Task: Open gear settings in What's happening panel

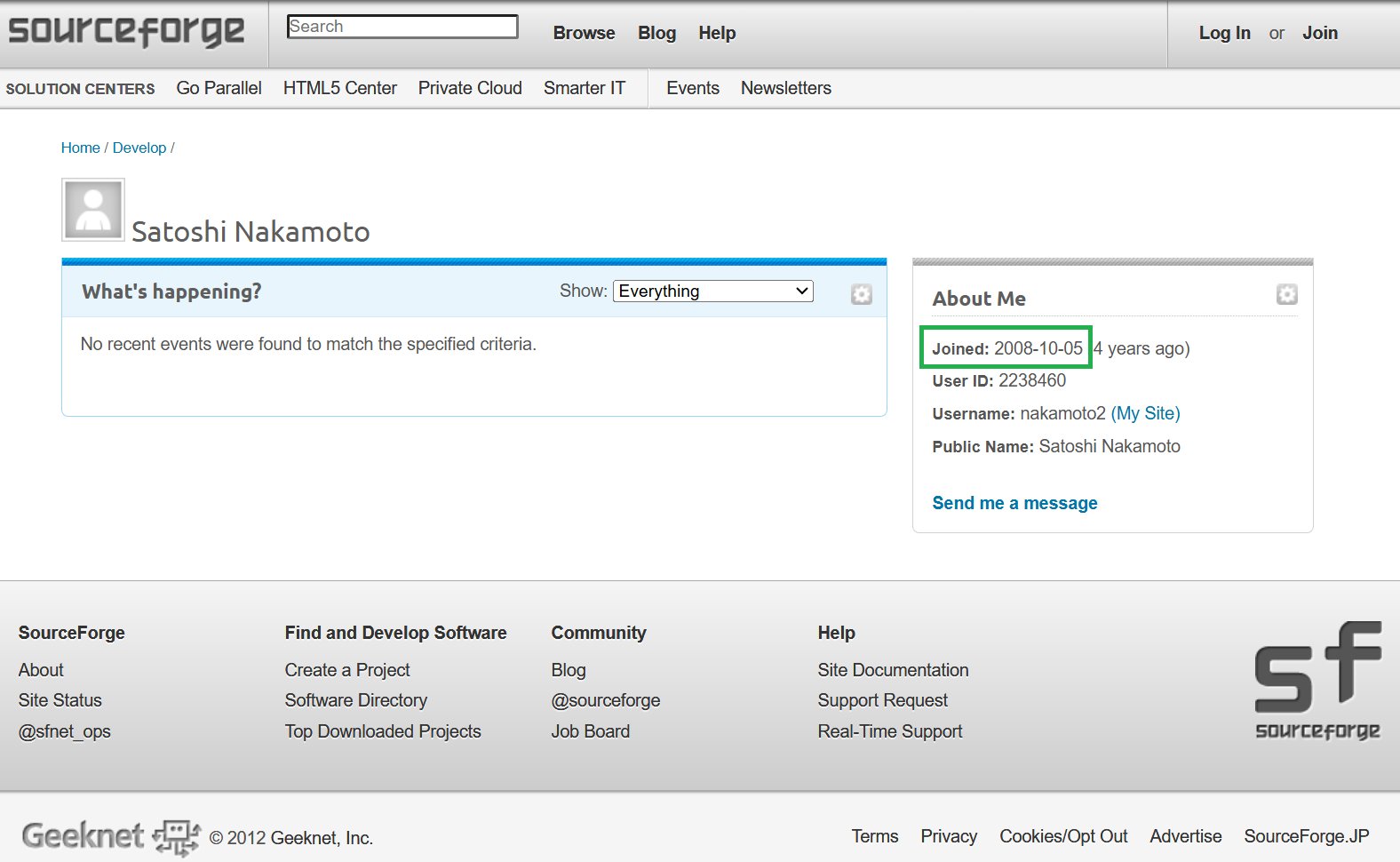Action: click(x=861, y=294)
